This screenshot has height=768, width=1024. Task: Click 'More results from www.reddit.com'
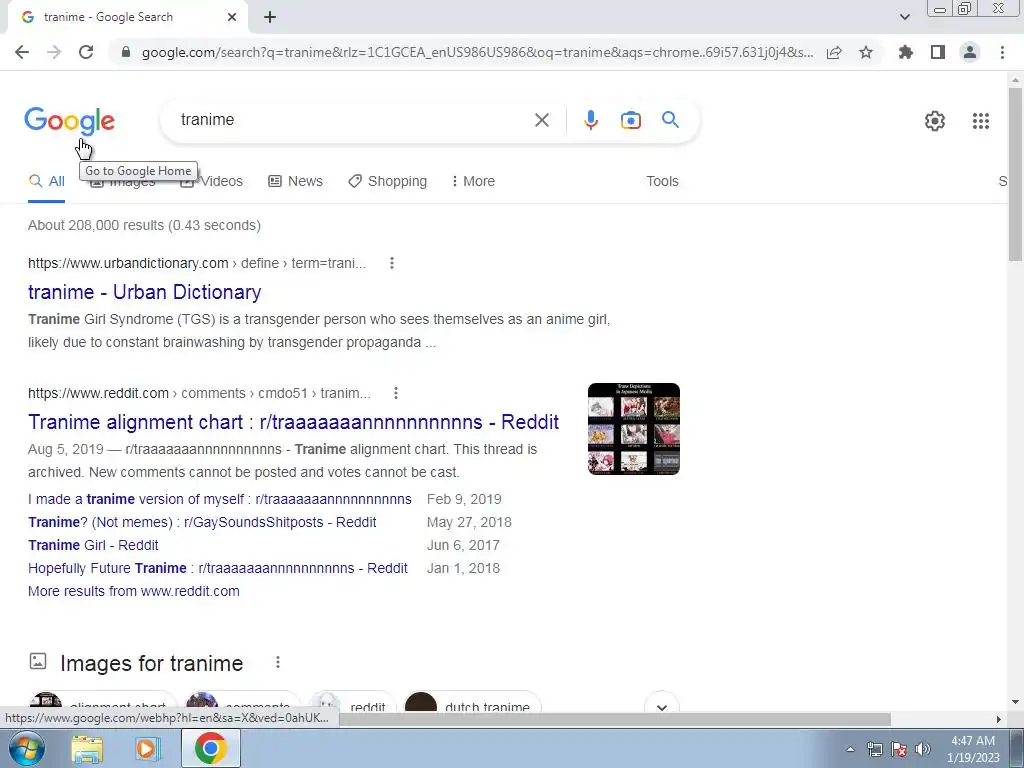tap(134, 591)
